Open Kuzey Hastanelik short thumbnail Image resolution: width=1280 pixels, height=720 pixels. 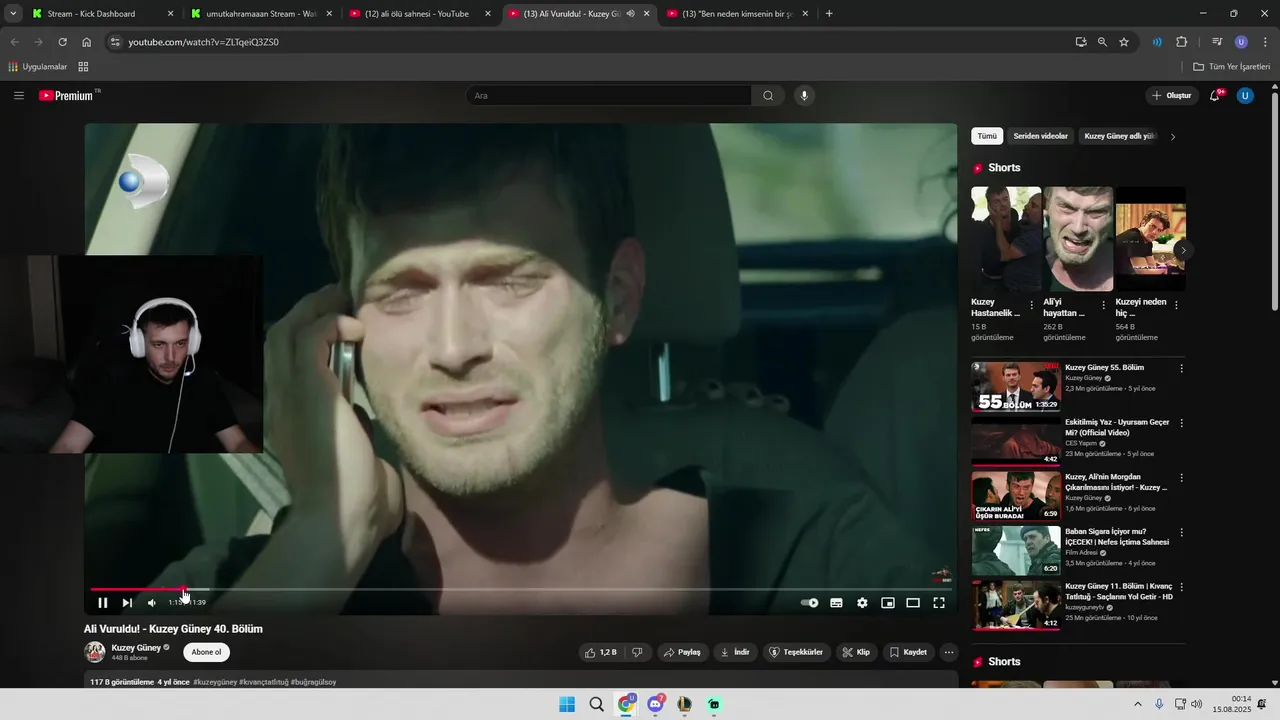pos(1006,239)
